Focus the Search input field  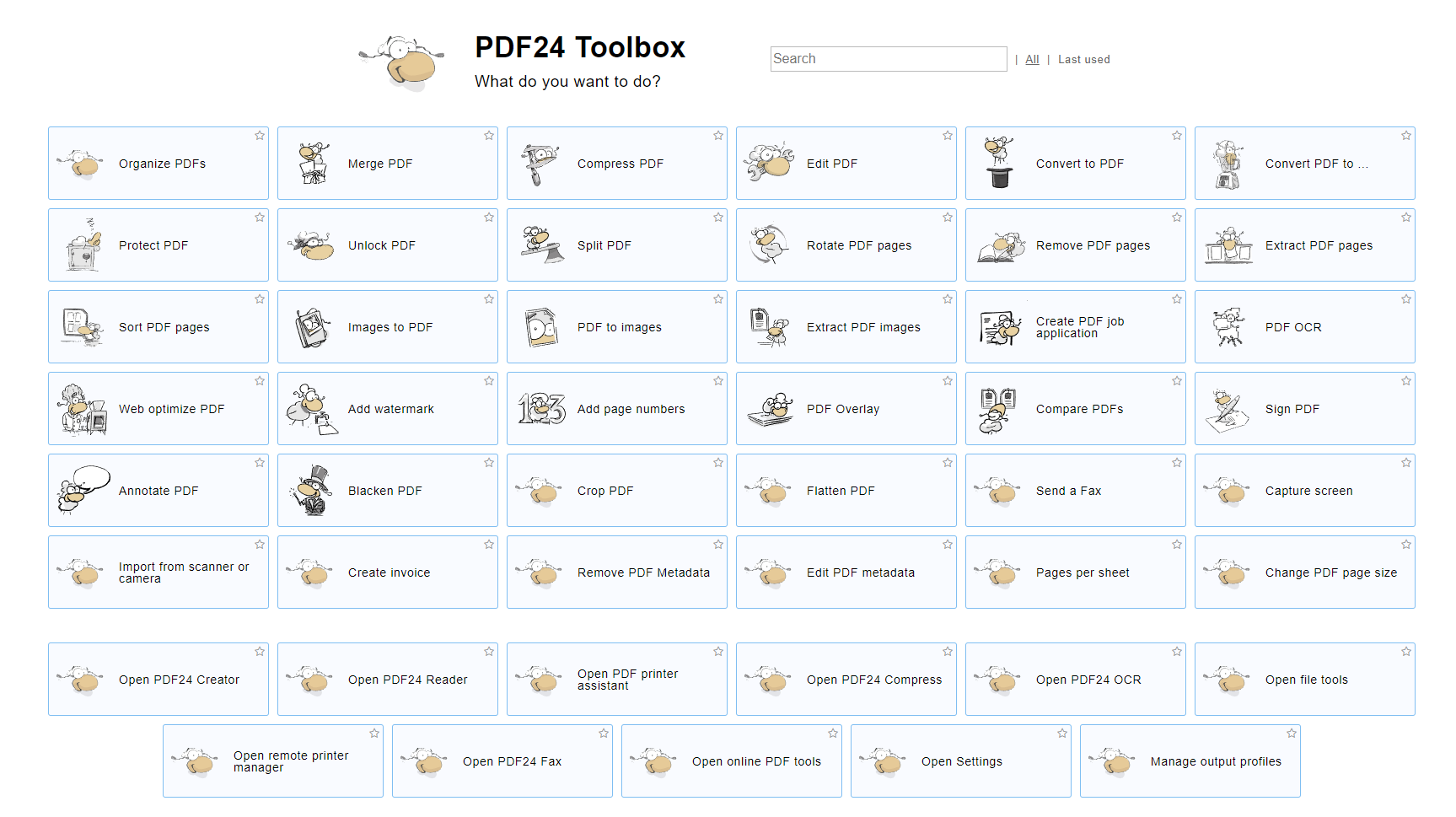pyautogui.click(x=888, y=59)
